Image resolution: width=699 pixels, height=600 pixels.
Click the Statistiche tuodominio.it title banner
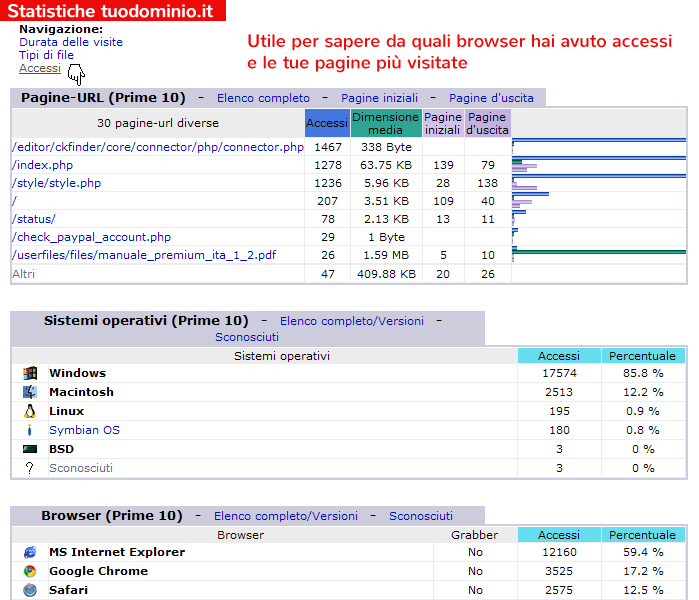(x=113, y=11)
